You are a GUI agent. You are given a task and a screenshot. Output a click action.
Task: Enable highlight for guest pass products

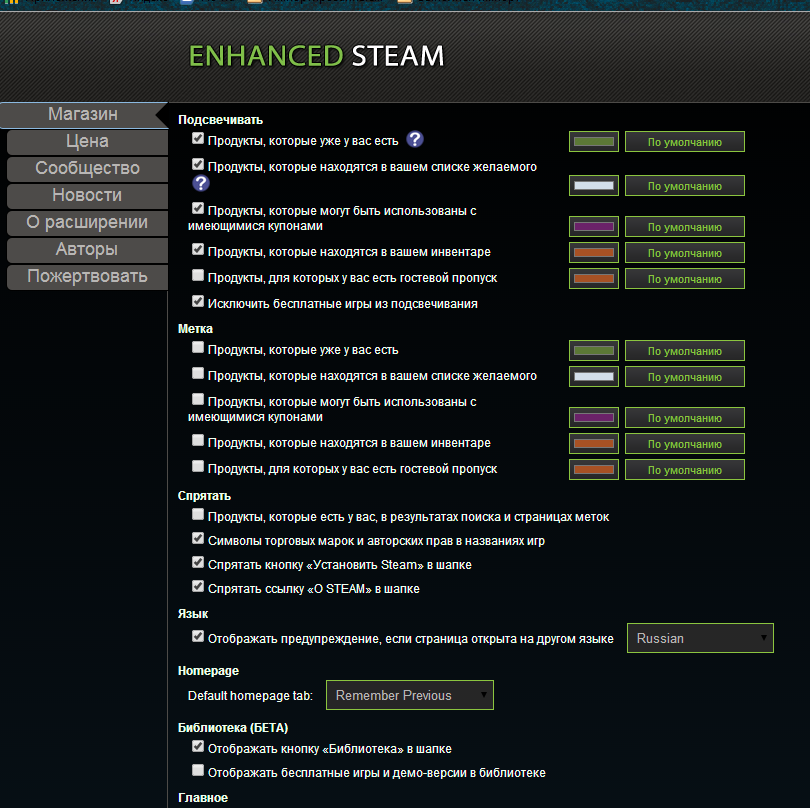[198, 275]
